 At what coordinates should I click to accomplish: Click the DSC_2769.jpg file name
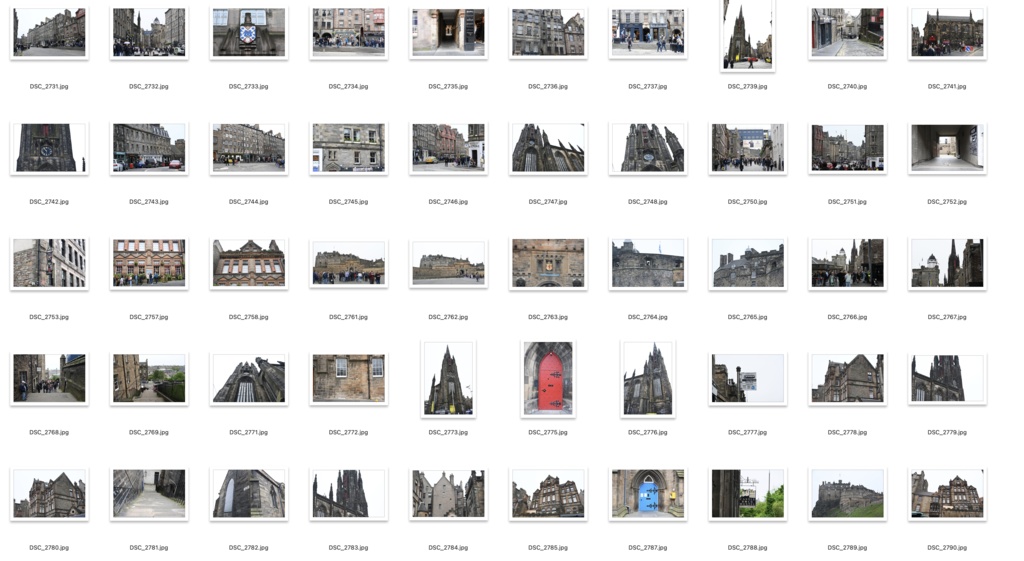pyautogui.click(x=149, y=432)
